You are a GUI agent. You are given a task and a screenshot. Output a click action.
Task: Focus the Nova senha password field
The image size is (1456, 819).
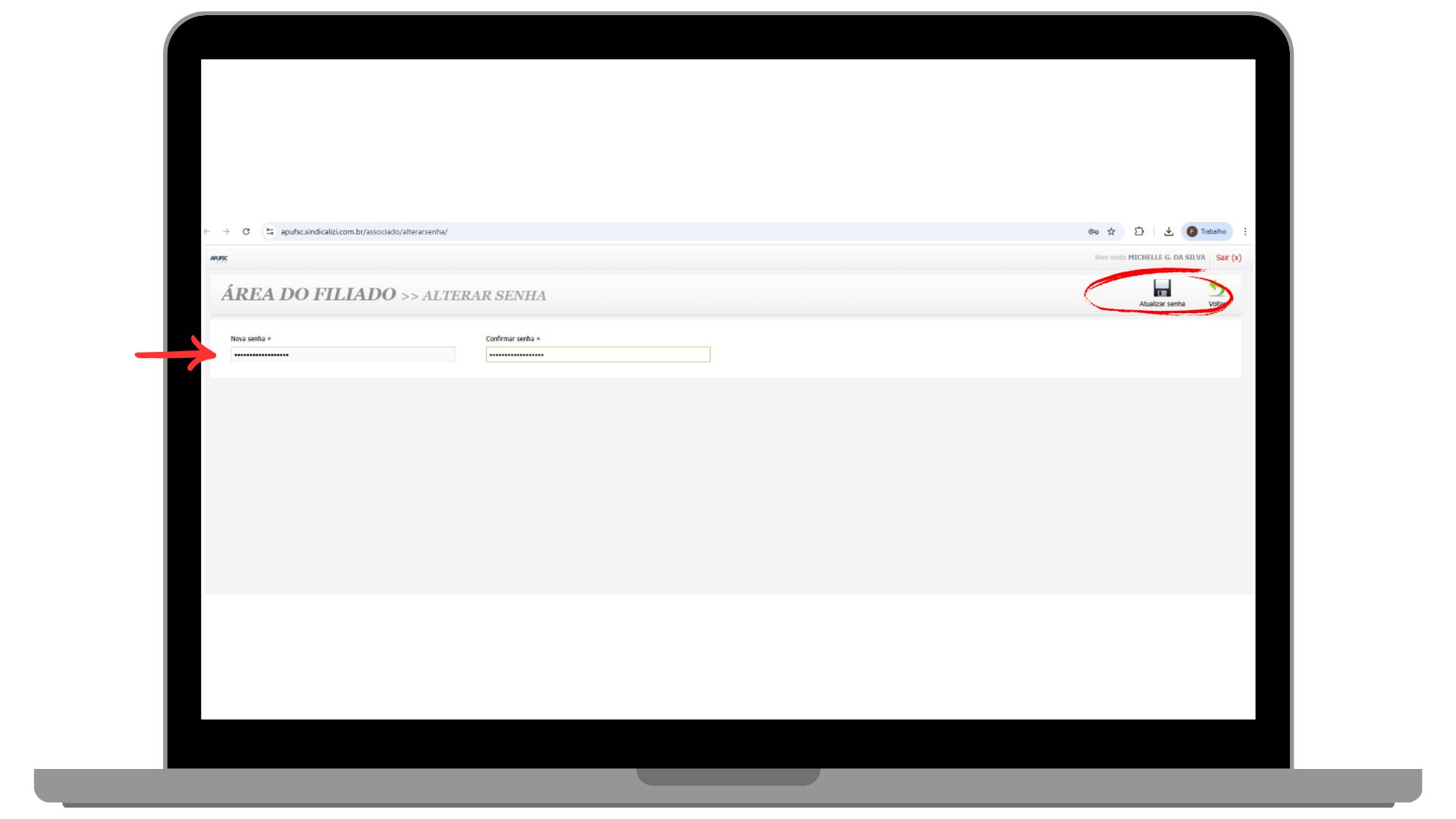pyautogui.click(x=343, y=355)
